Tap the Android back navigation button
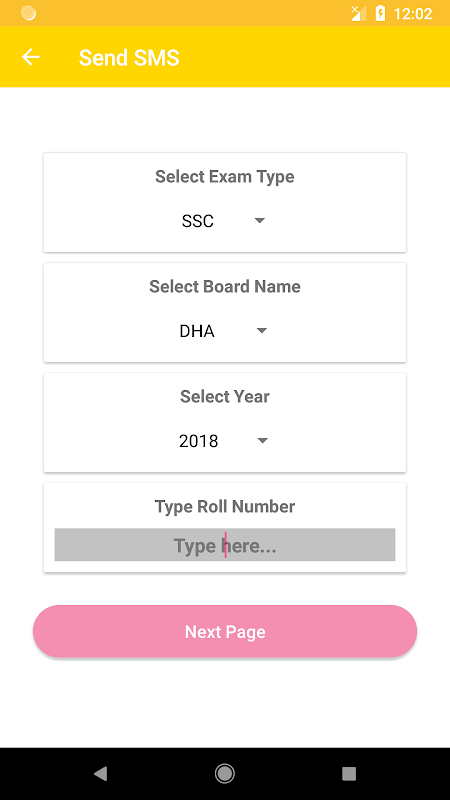The image size is (450, 800). click(101, 774)
